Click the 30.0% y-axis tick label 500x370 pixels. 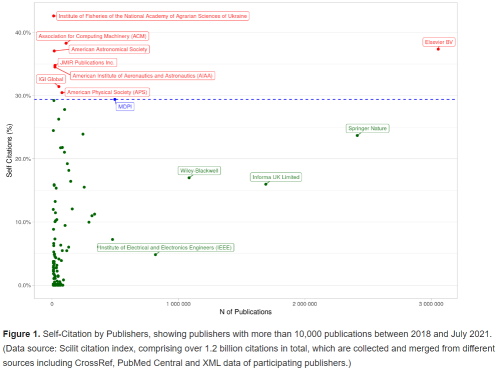coord(23,96)
